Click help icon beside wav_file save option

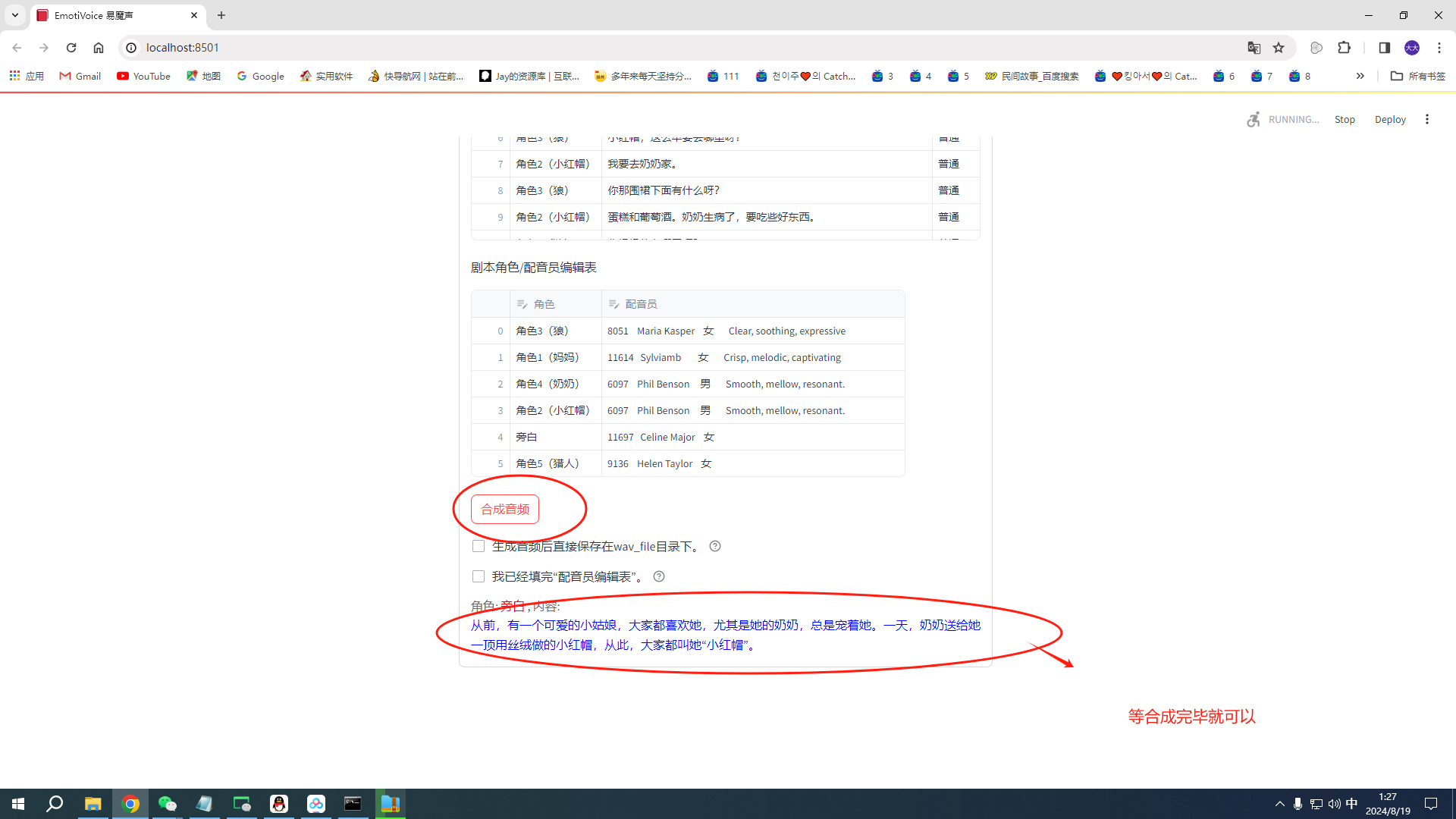[x=714, y=546]
